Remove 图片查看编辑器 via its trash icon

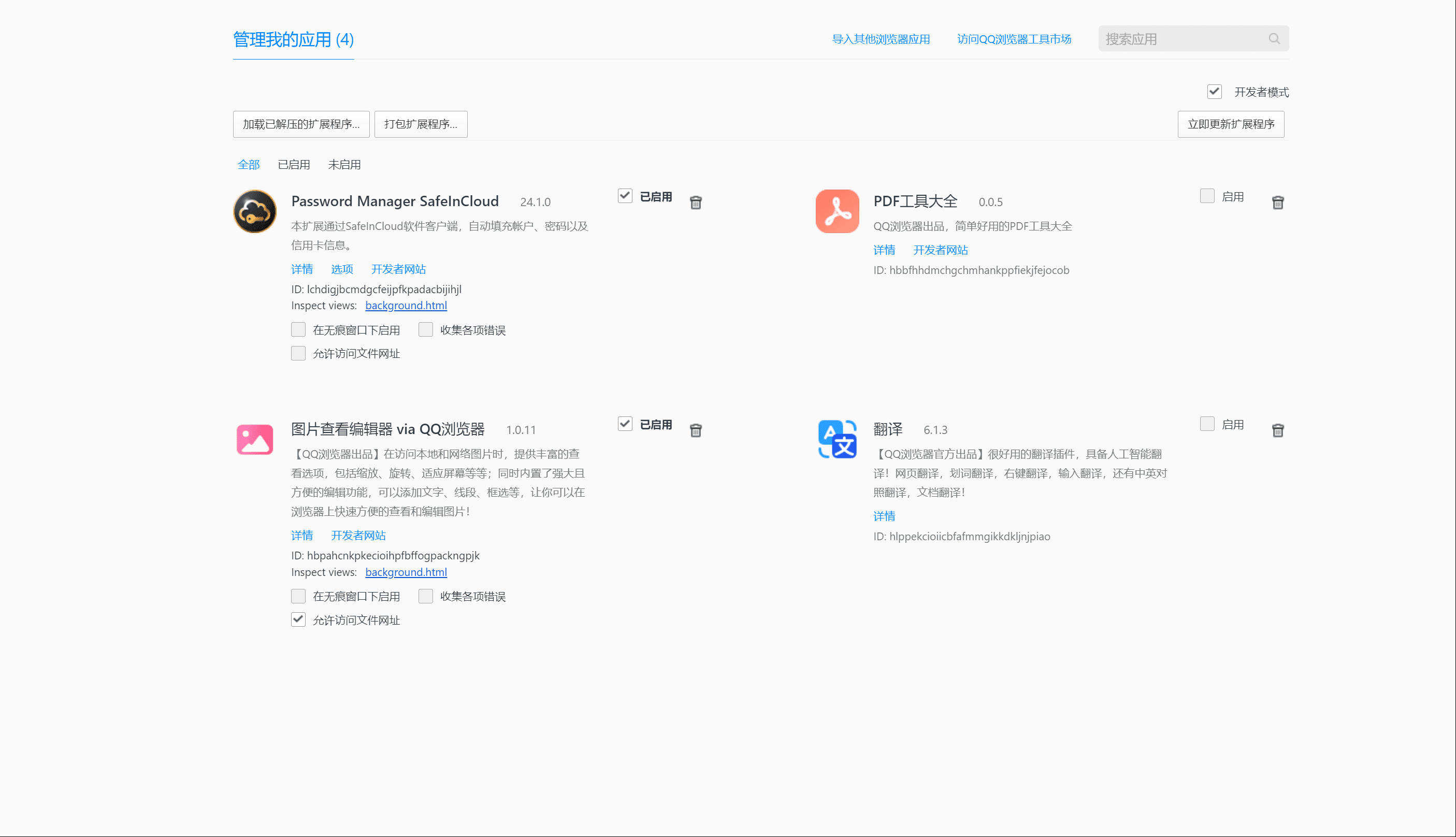click(x=696, y=430)
